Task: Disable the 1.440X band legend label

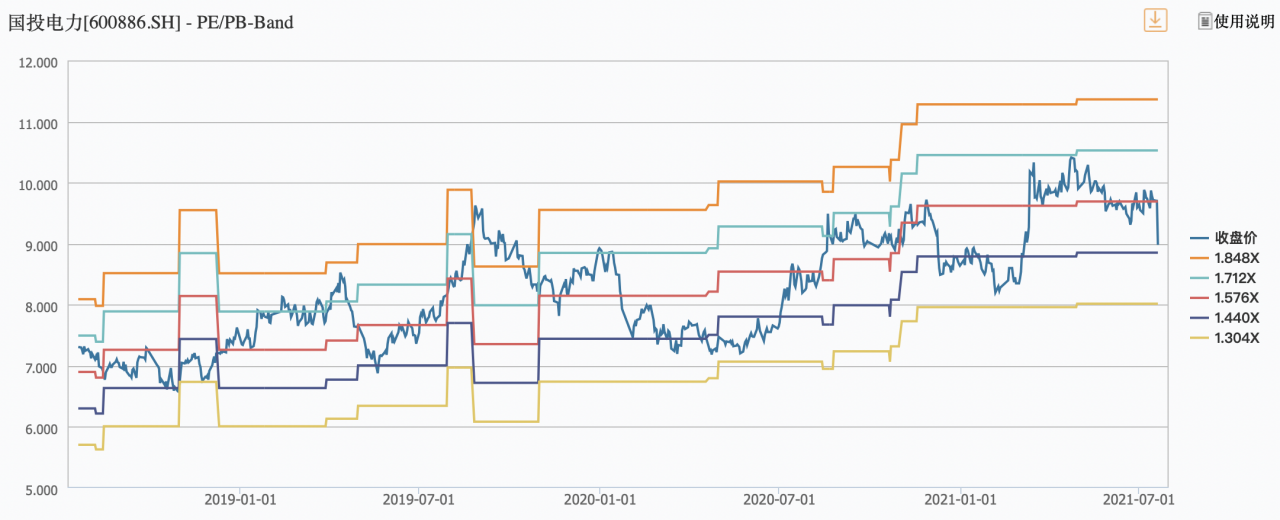Action: [x=1236, y=318]
